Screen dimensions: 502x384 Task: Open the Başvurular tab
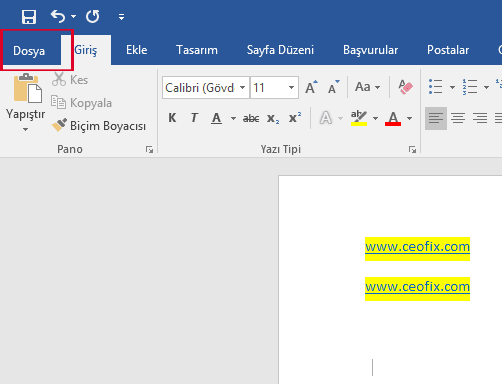[x=370, y=50]
